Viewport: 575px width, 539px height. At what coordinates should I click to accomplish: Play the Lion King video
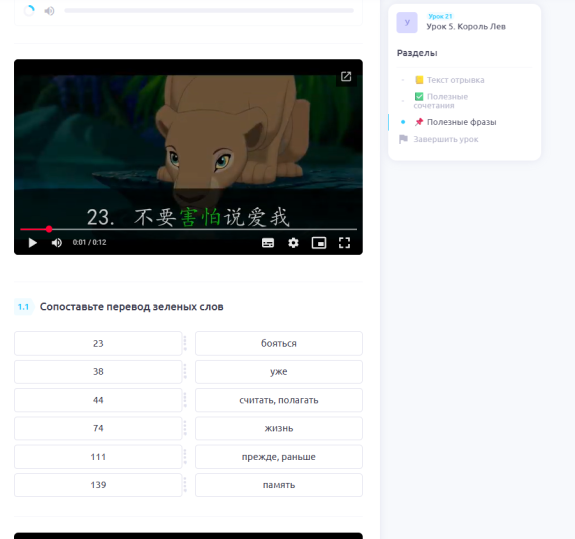[33, 243]
